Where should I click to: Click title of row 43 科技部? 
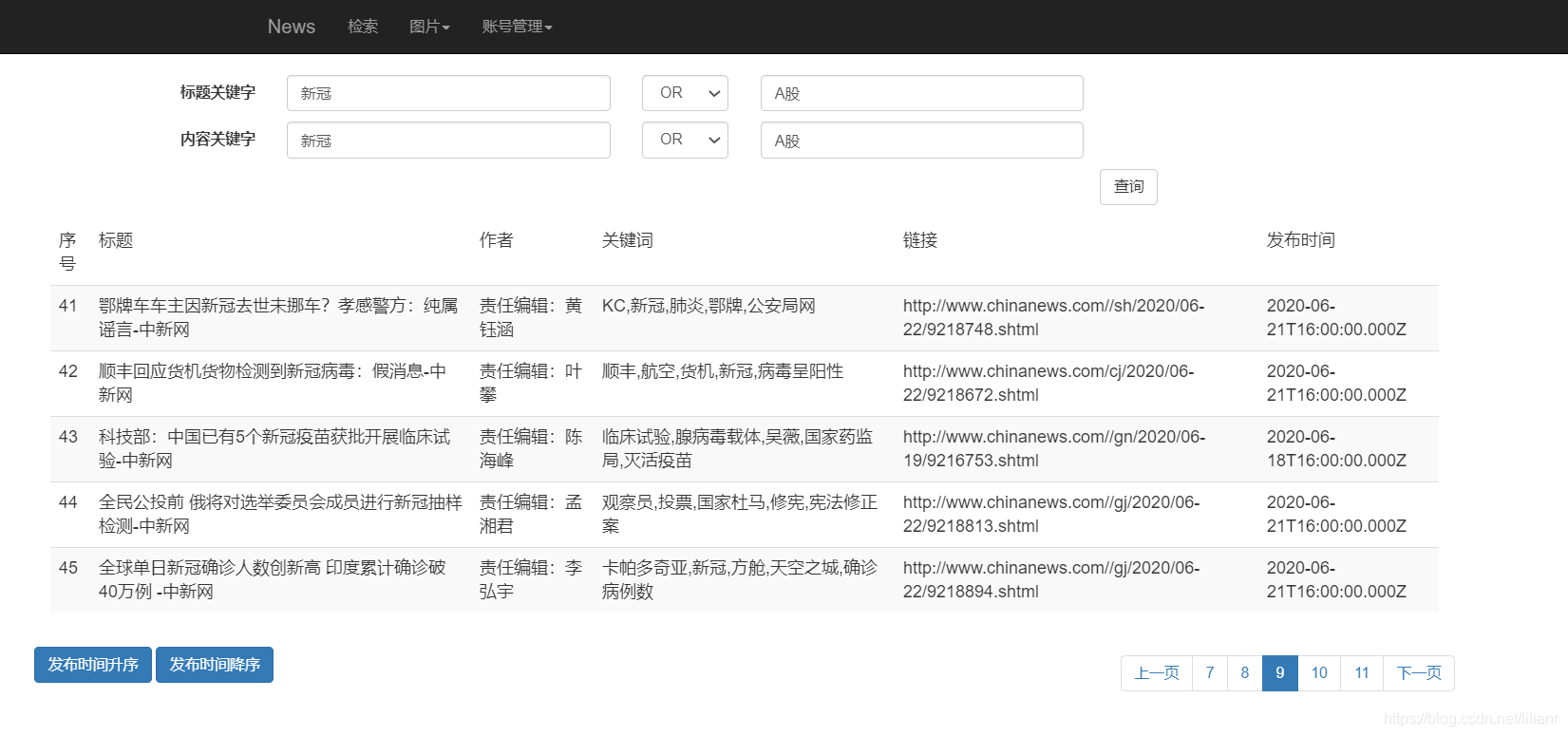tap(274, 449)
